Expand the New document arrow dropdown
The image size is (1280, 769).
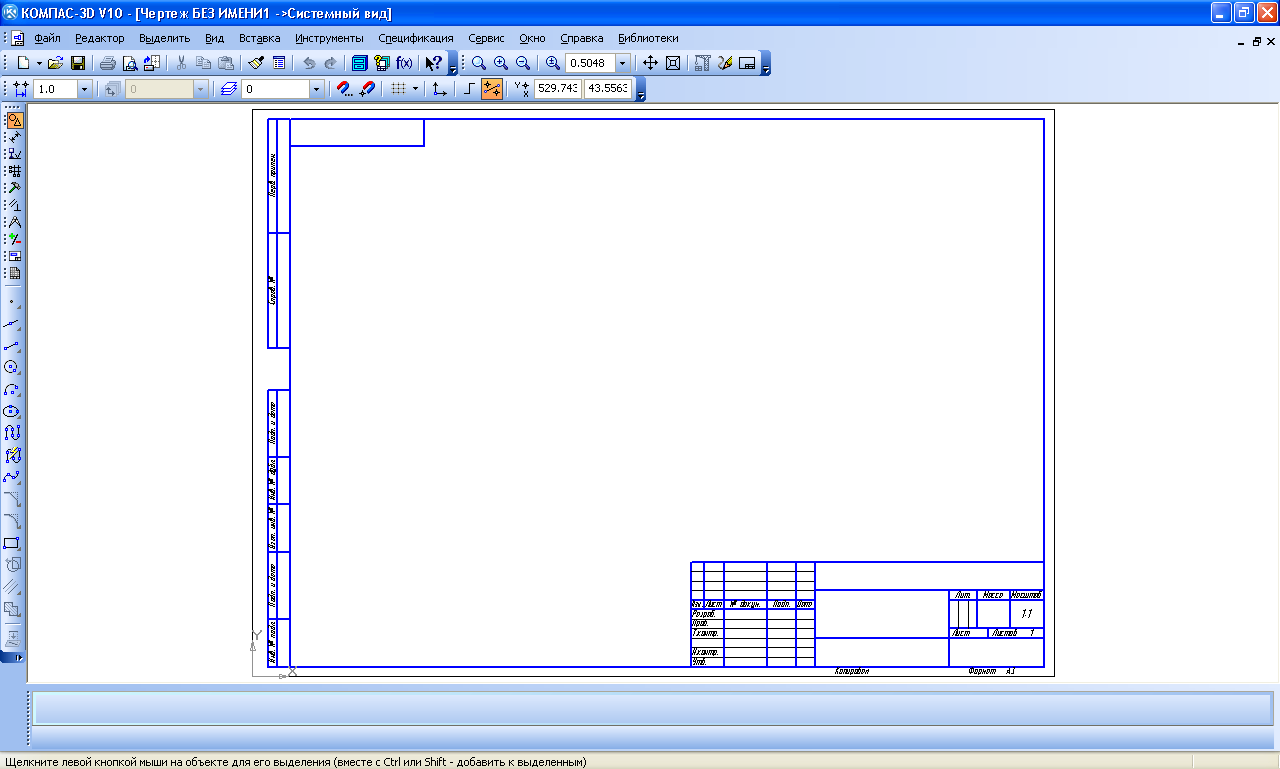pyautogui.click(x=39, y=63)
